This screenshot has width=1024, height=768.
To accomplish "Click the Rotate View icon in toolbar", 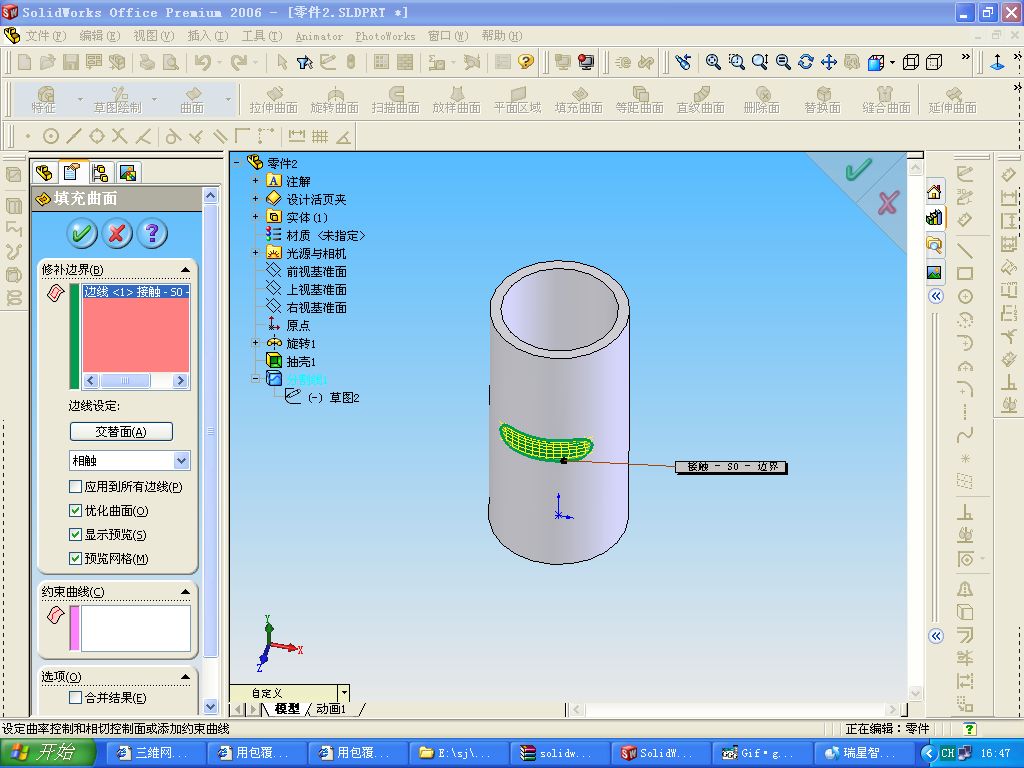I will [806, 62].
